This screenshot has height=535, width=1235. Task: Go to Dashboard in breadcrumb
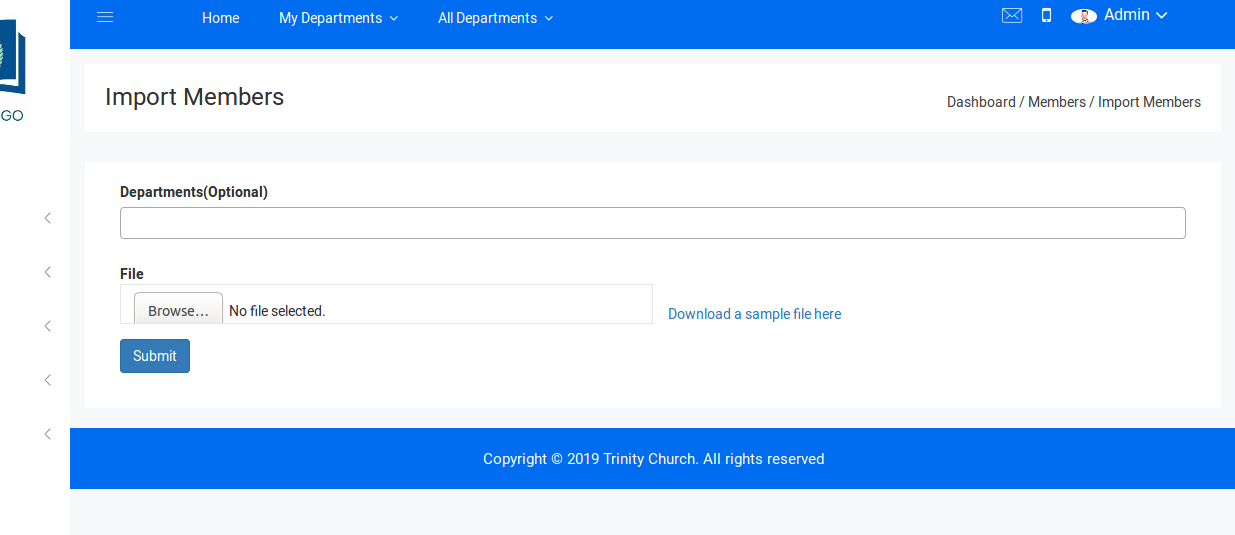981,102
